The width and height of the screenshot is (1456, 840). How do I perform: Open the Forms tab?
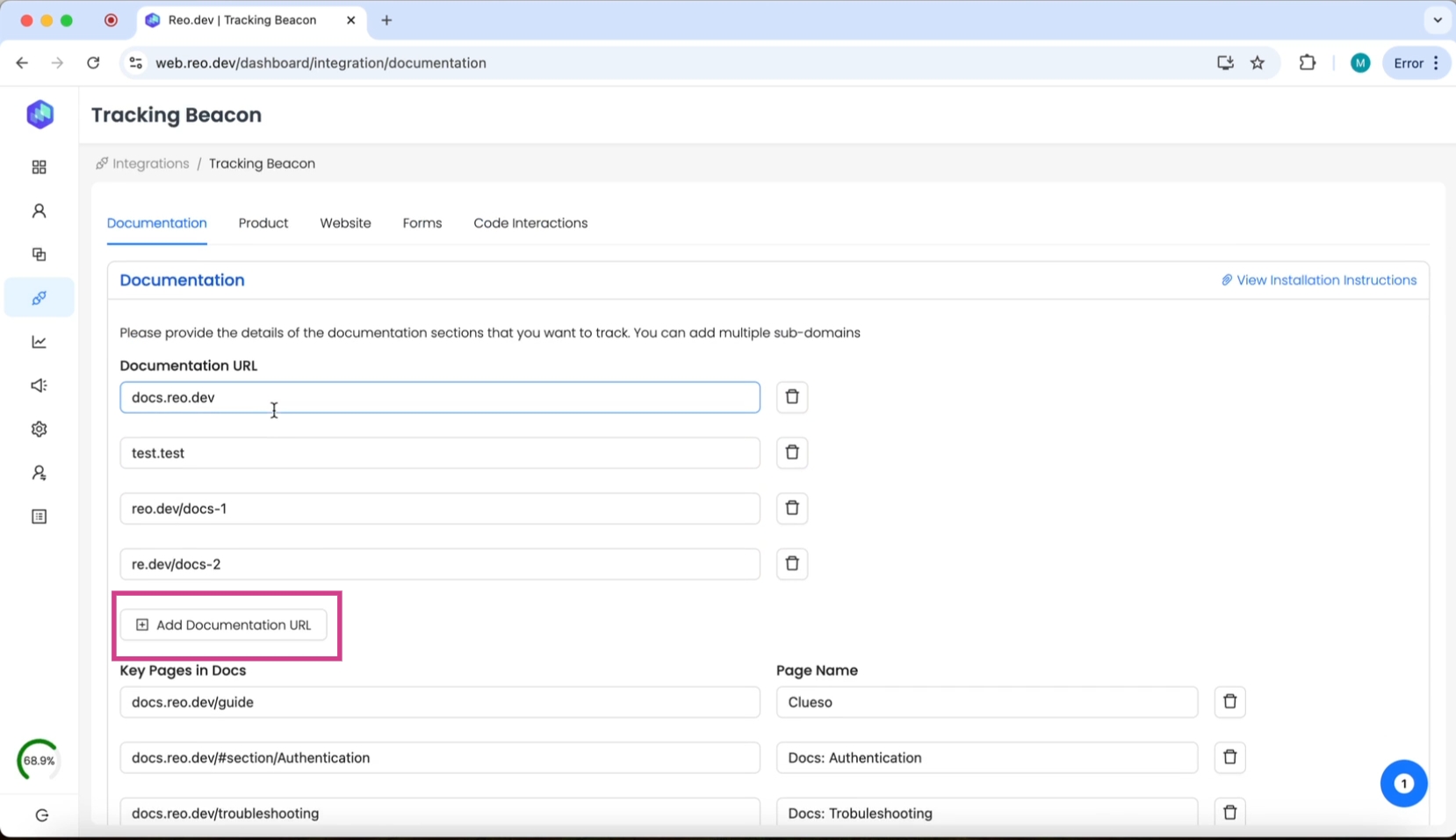(422, 223)
